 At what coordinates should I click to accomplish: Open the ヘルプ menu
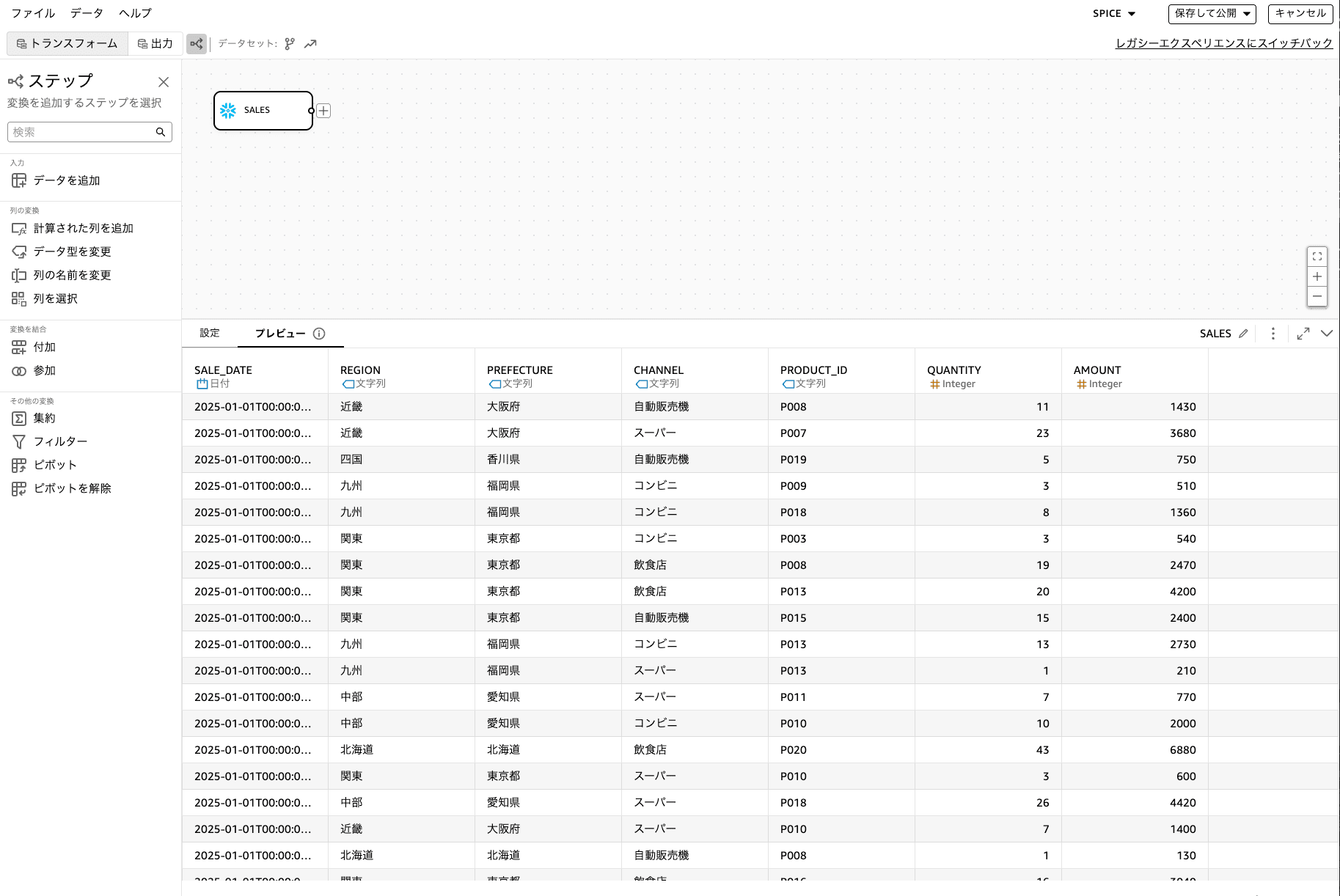[x=135, y=13]
